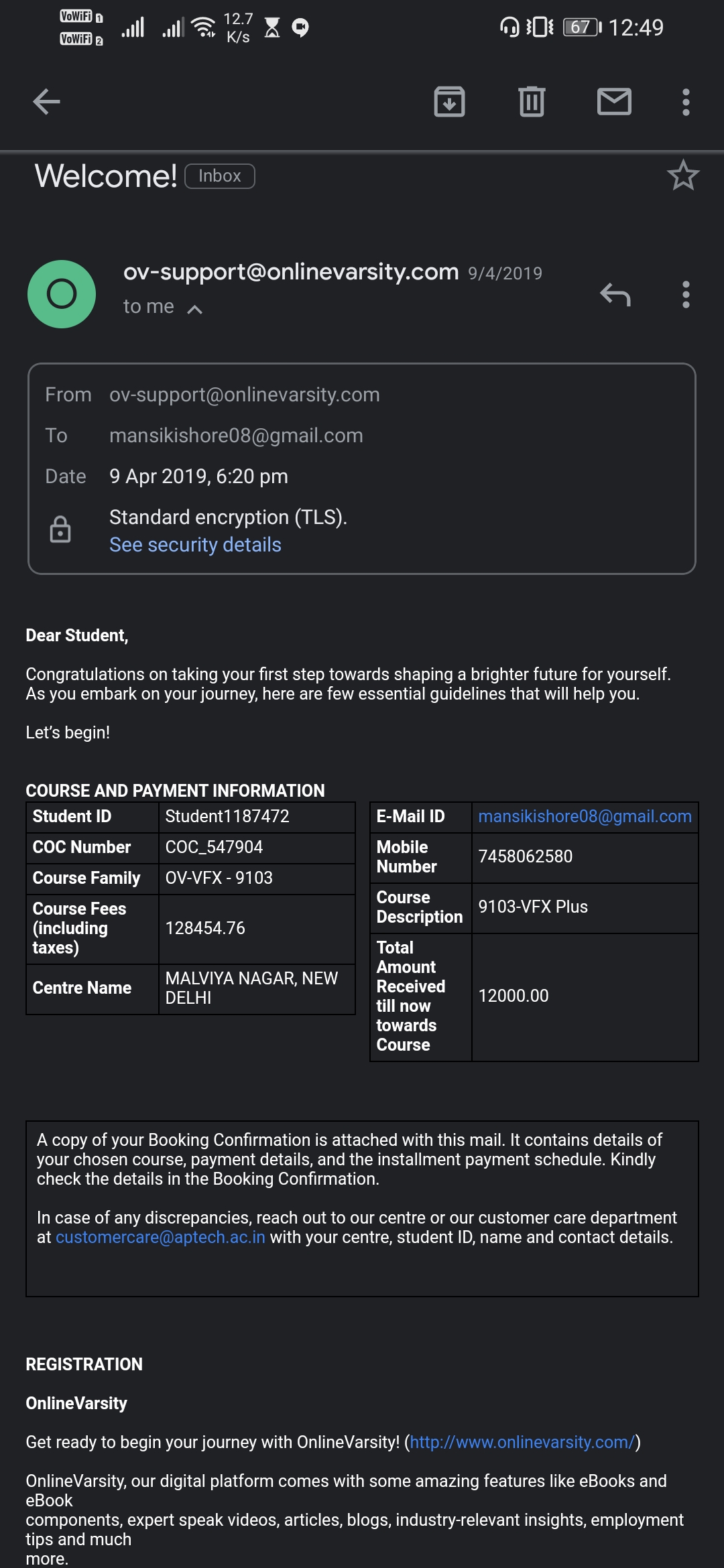
Task: Tap sender address ov-support@onlinevarsity.com header
Action: (x=291, y=271)
